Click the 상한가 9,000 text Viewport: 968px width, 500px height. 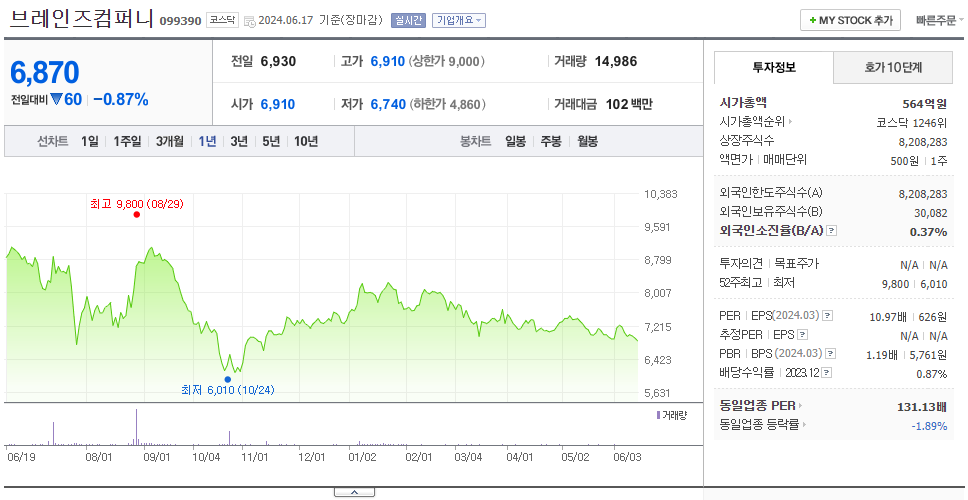(448, 62)
